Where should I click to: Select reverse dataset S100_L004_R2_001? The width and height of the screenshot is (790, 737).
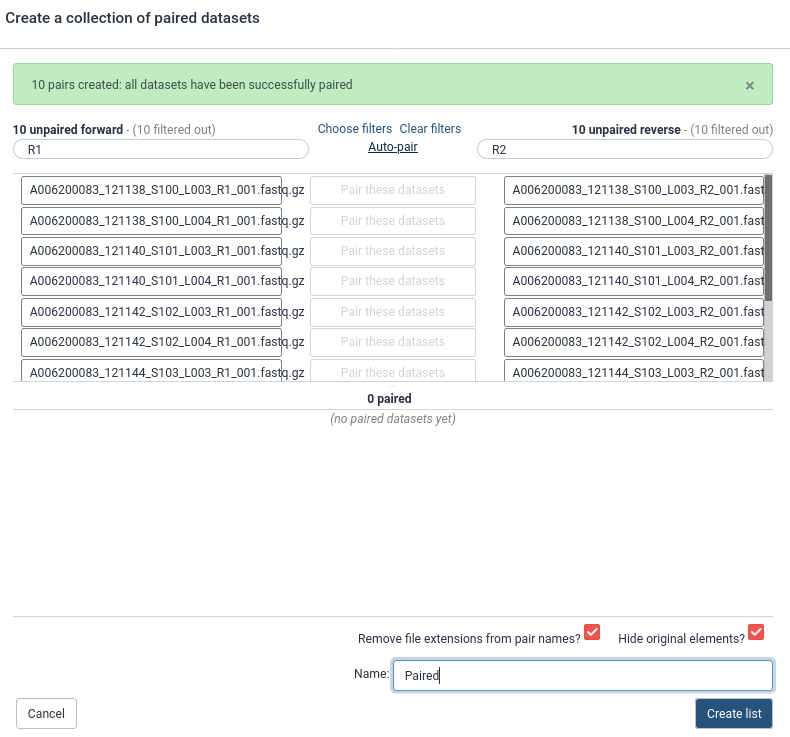click(634, 220)
